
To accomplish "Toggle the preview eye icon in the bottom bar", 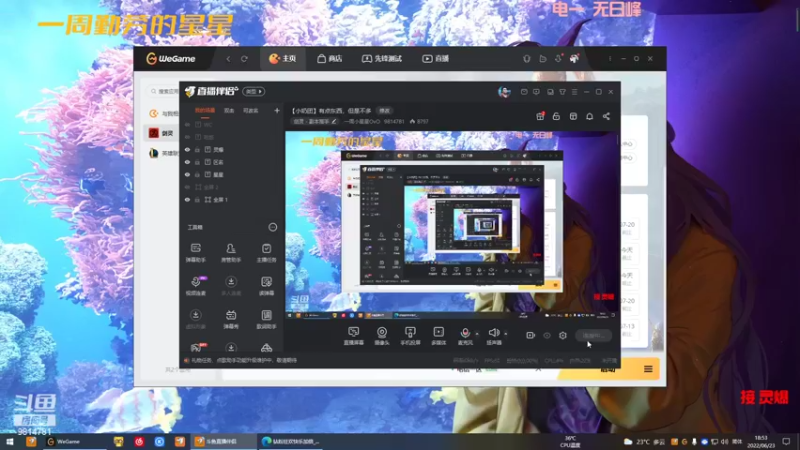I will click(x=546, y=335).
